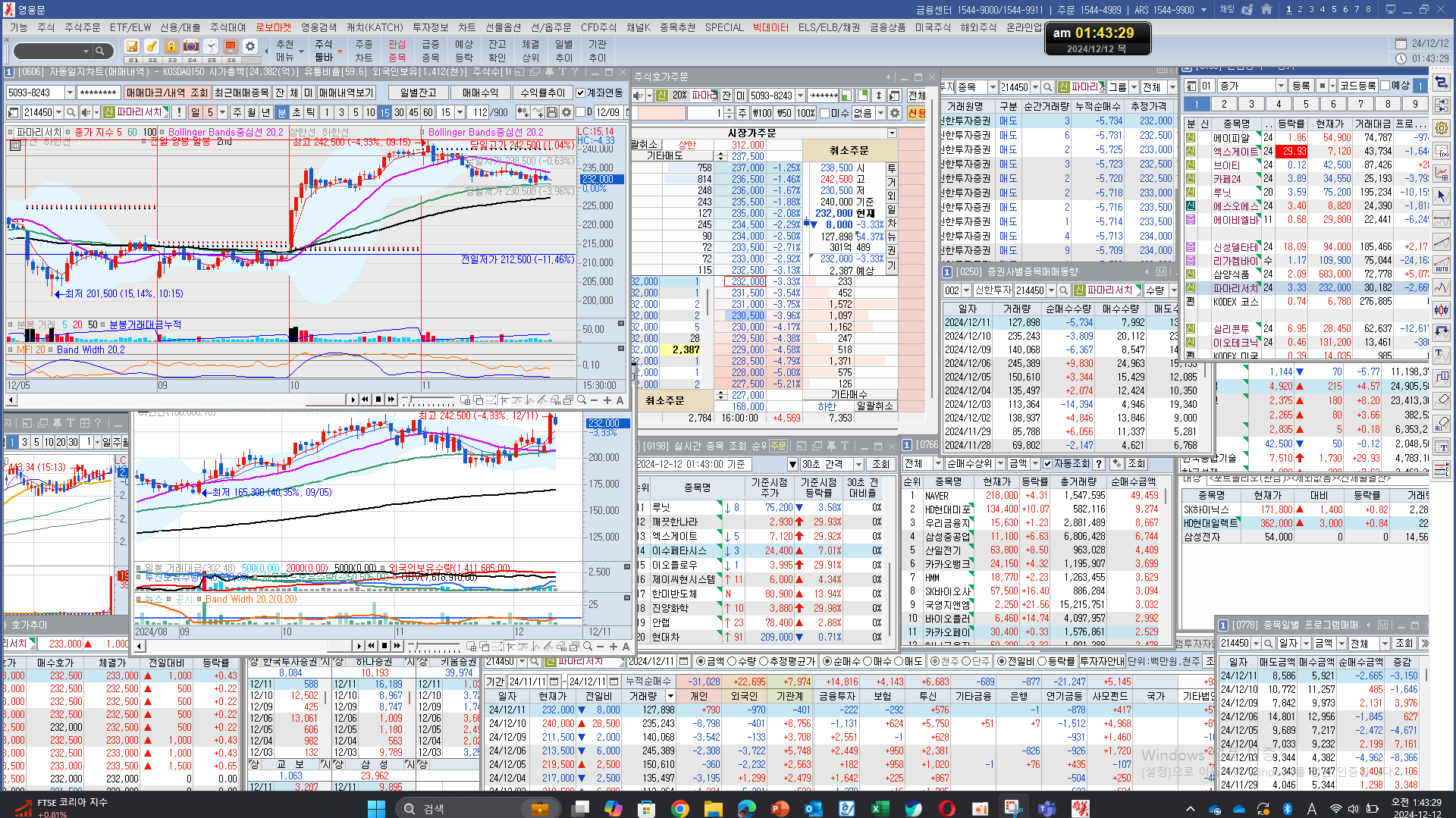This screenshot has width=1456, height=818.
Task: Click the stop button under the lower chart
Action: (384, 646)
